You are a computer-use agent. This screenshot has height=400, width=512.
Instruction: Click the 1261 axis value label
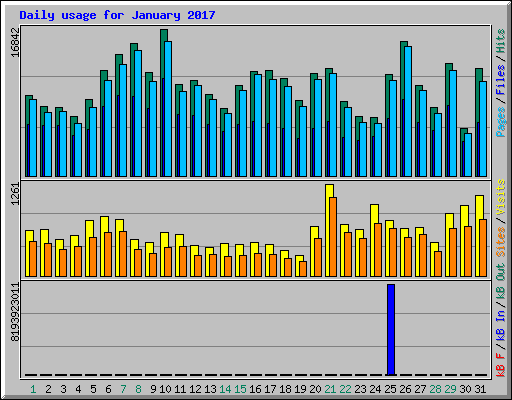[x=15, y=194]
